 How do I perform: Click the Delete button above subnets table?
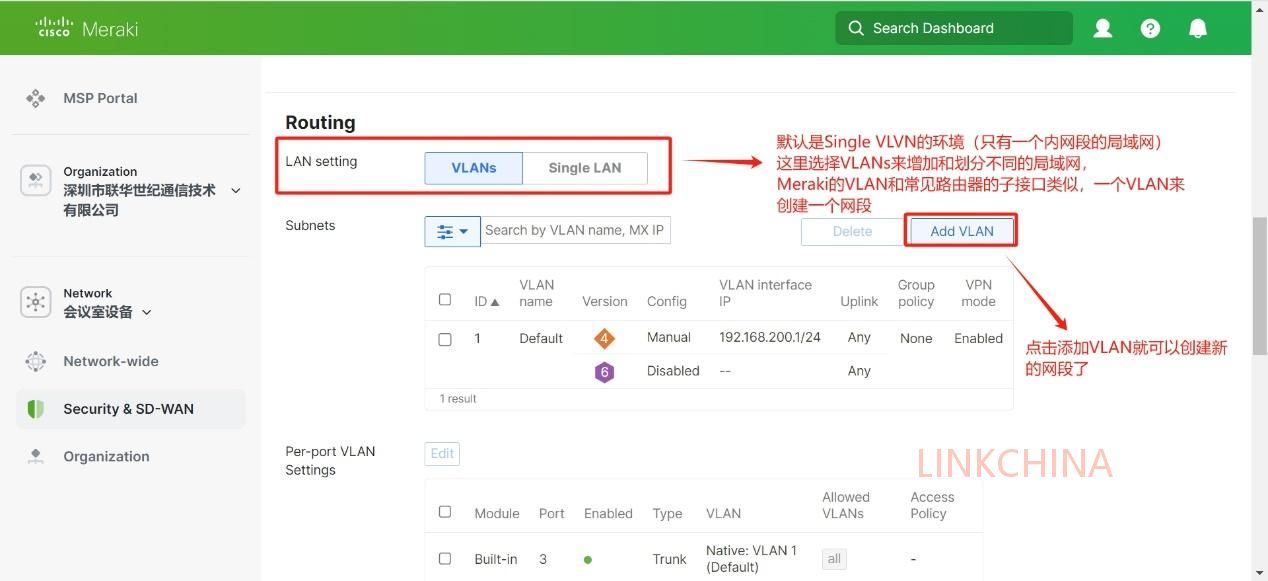tap(852, 231)
